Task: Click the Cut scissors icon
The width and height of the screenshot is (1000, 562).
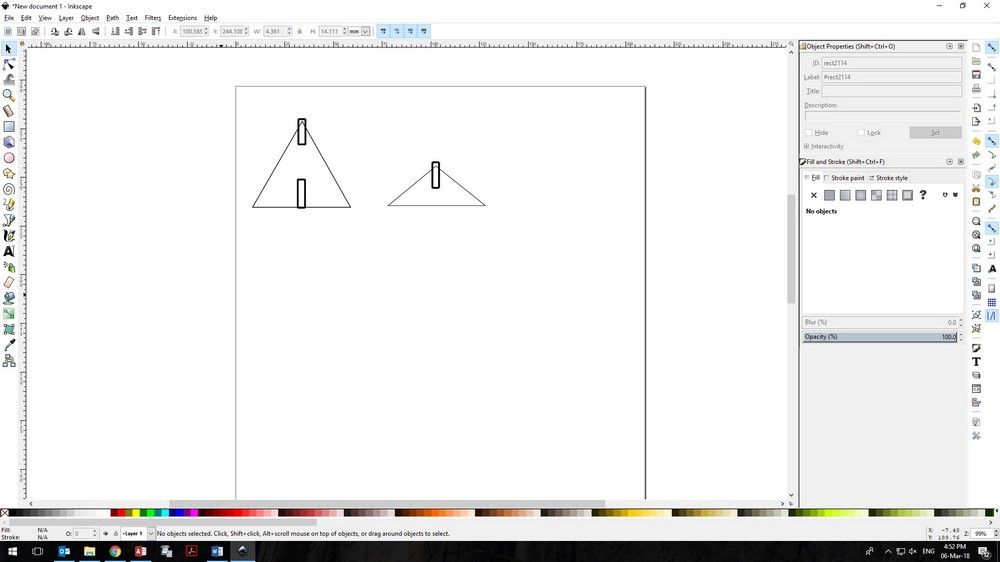Action: (976, 188)
